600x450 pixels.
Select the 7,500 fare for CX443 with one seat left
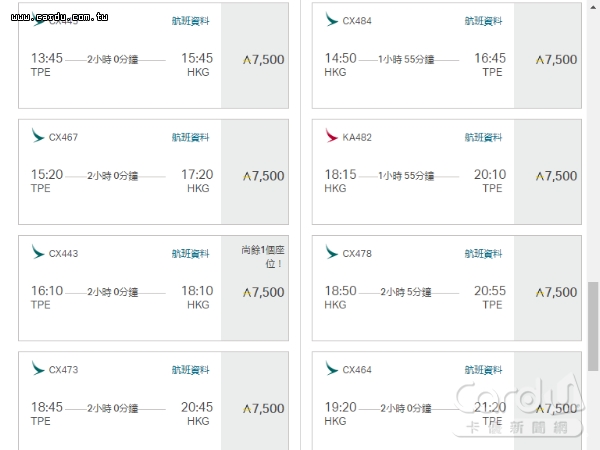pyautogui.click(x=255, y=288)
